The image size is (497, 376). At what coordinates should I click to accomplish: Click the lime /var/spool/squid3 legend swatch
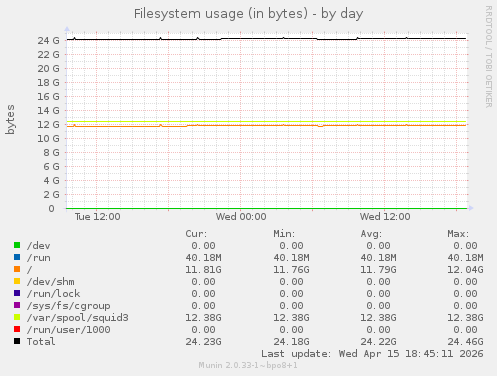click(17, 317)
